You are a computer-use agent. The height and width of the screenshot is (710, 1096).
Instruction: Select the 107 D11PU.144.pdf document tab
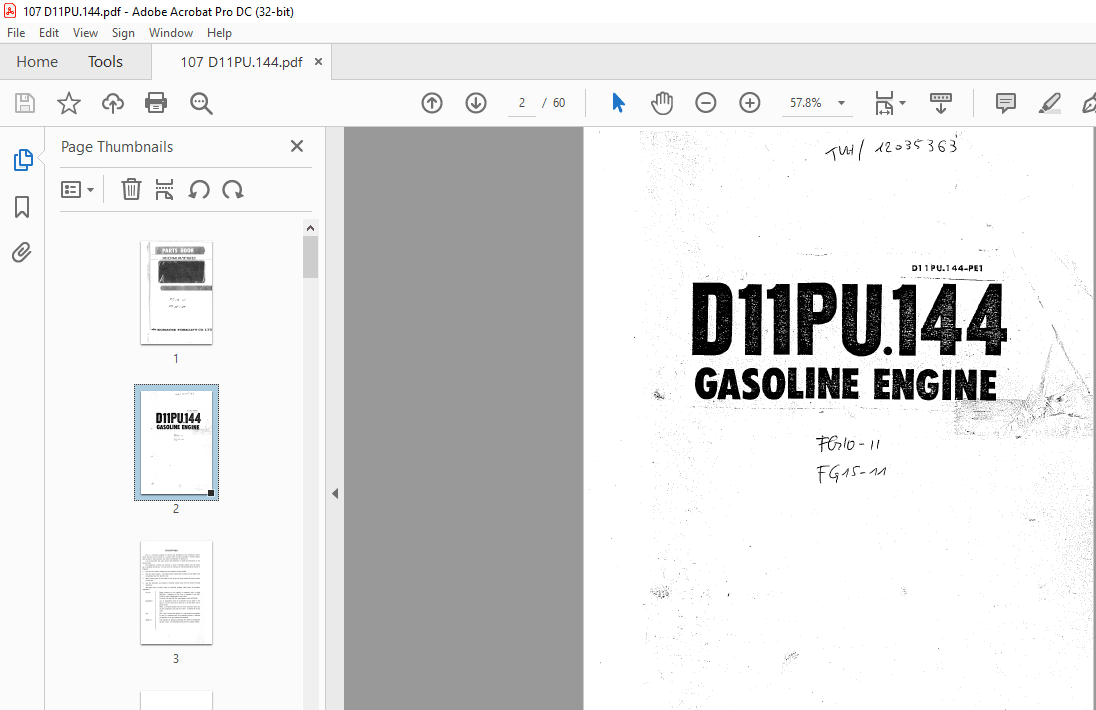[x=241, y=62]
